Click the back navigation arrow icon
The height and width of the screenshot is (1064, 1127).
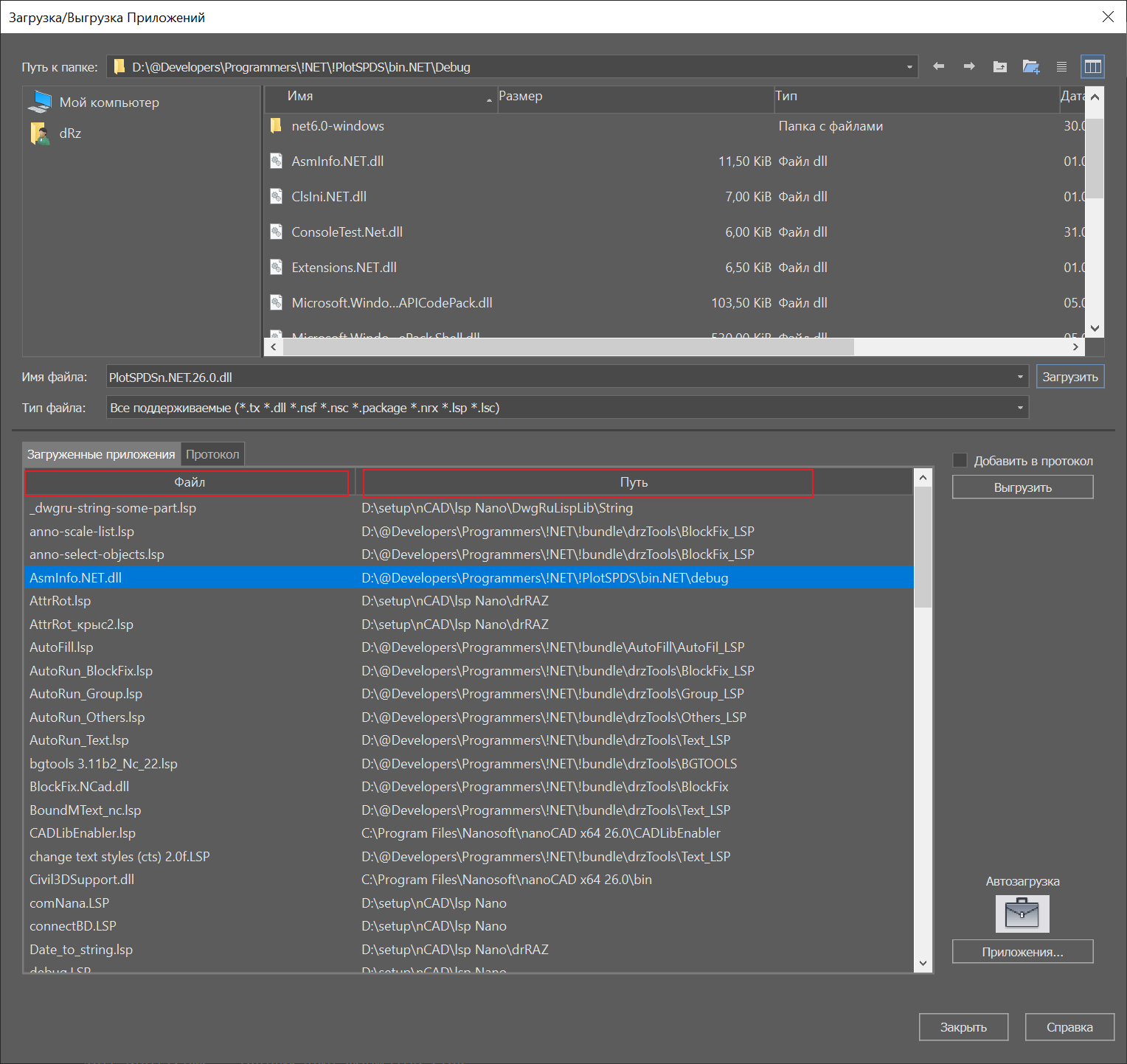[x=938, y=66]
